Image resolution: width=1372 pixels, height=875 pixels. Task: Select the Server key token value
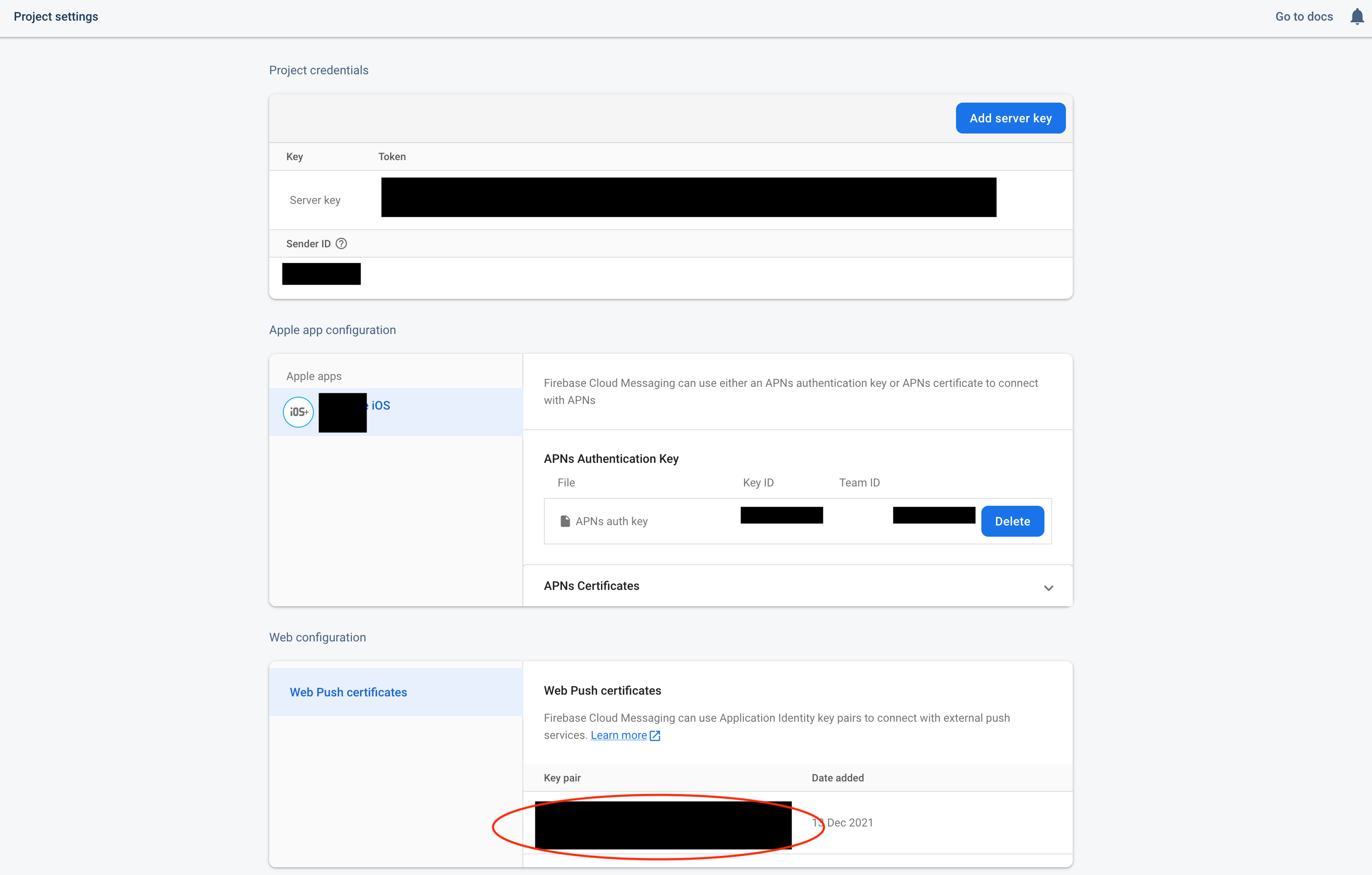[688, 197]
